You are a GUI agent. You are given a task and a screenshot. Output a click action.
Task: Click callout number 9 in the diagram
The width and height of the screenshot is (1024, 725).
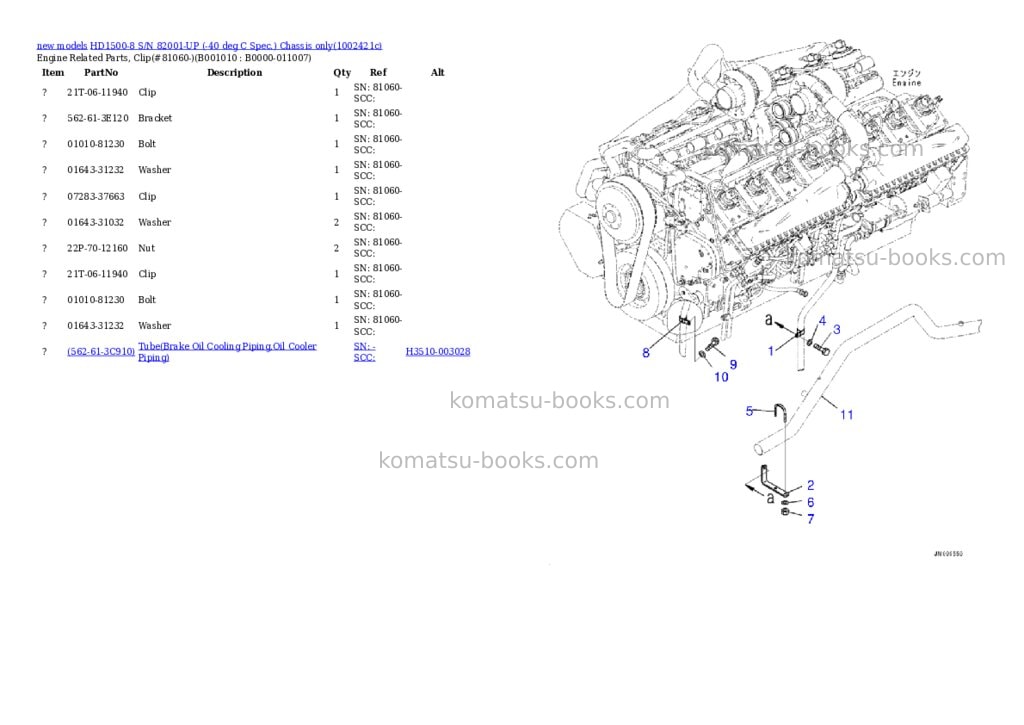733,364
